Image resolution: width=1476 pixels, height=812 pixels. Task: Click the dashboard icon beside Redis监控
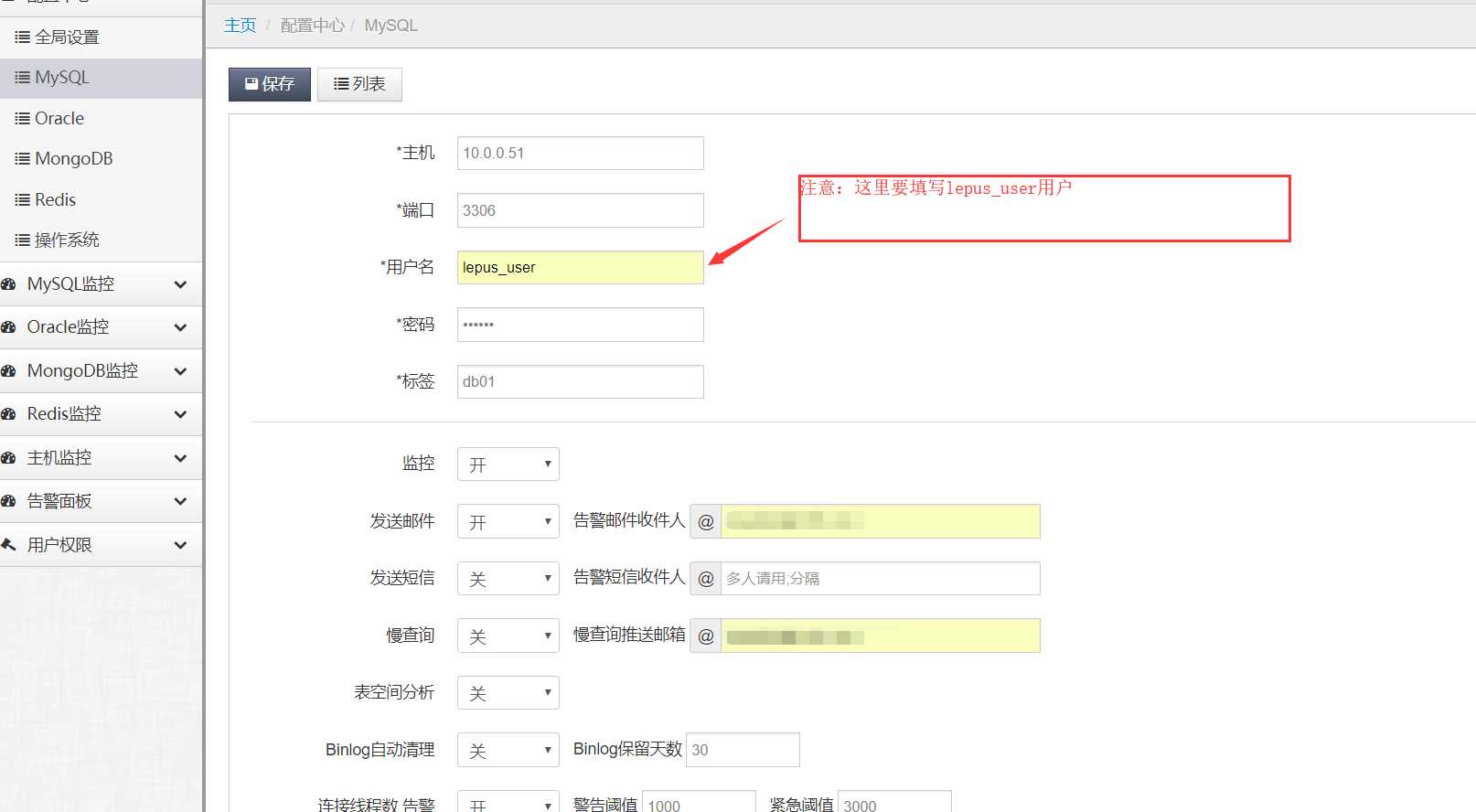click(8, 414)
